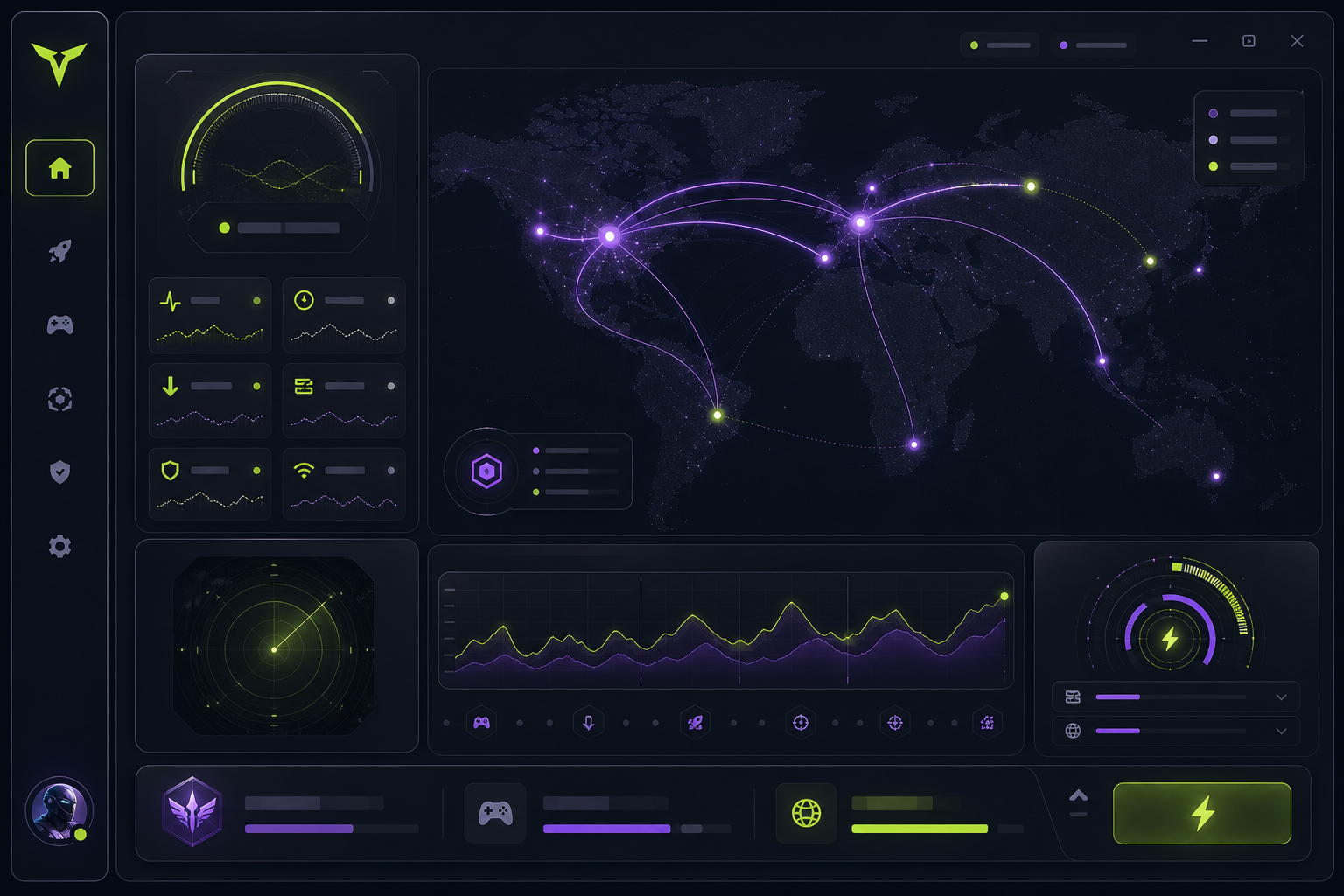The image size is (1344, 896).
Task: Select the clock latency stat card
Action: point(344,316)
